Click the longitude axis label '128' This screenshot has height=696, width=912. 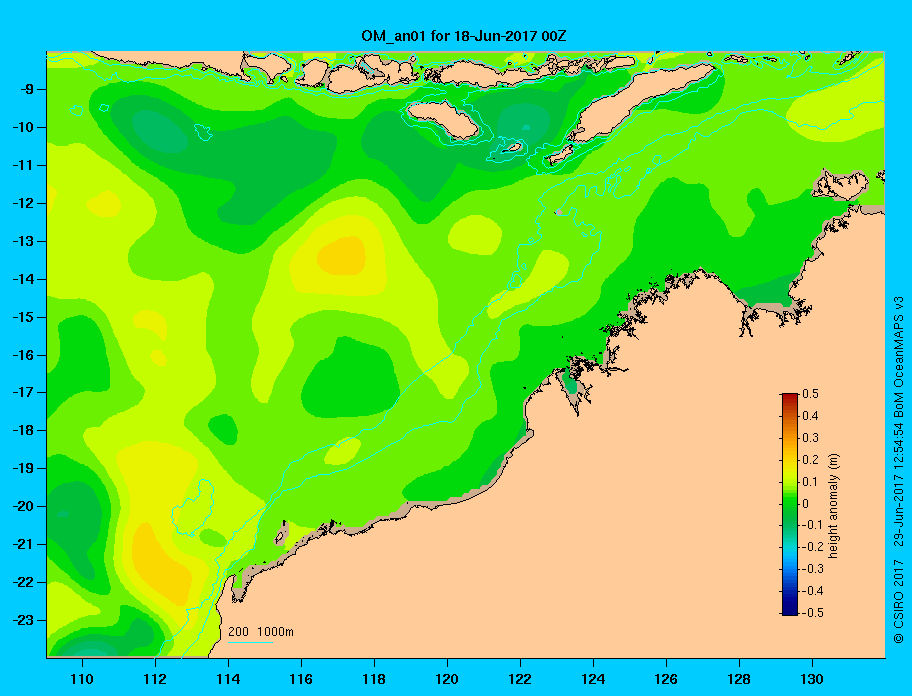(739, 679)
